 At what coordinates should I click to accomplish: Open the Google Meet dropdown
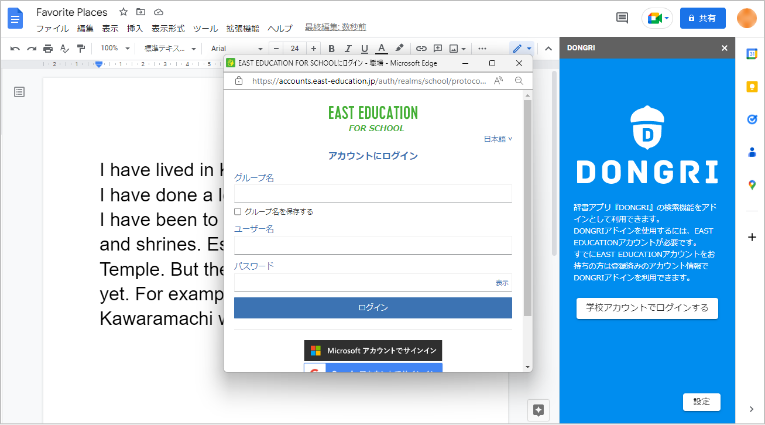click(657, 19)
